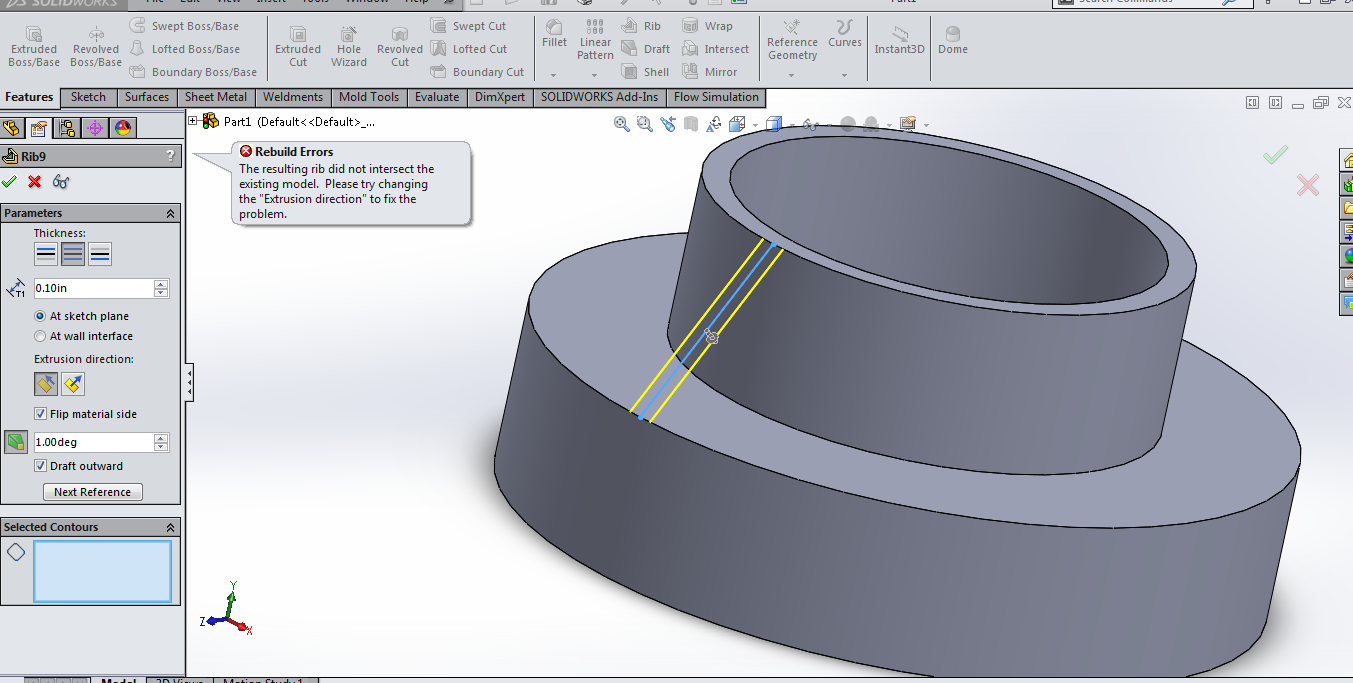Open Reference Geometry tool
The image size is (1353, 683).
pos(792,40)
